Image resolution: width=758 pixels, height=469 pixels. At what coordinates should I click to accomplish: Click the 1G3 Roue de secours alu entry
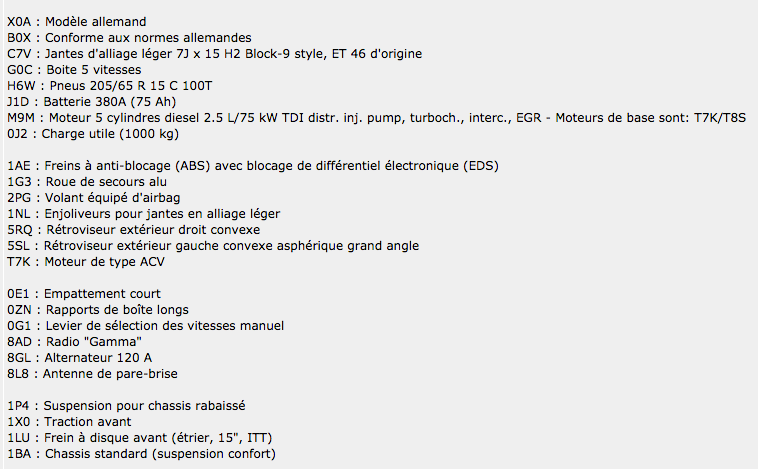click(x=87, y=181)
